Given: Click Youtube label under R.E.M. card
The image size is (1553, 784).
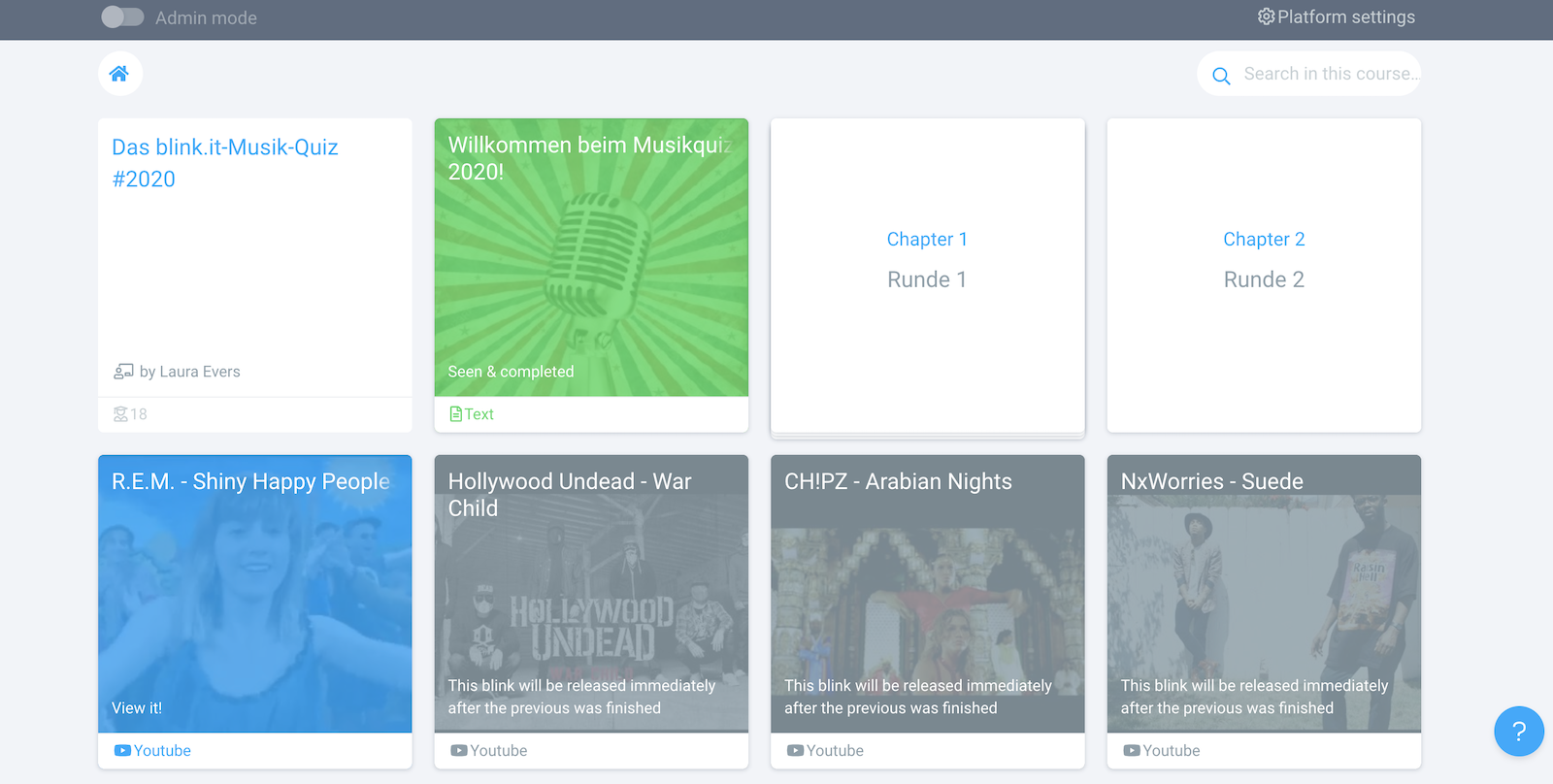Looking at the screenshot, I should (x=162, y=751).
